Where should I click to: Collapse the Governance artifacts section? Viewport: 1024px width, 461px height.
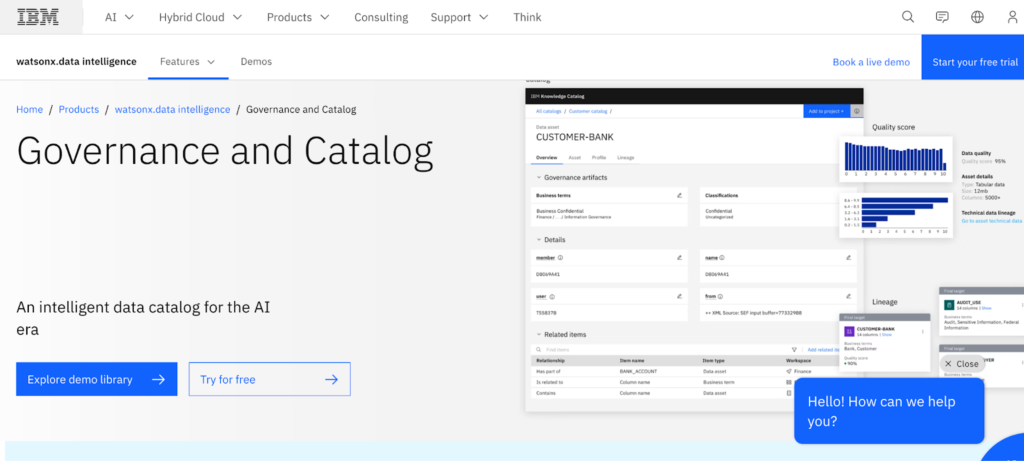pos(538,177)
